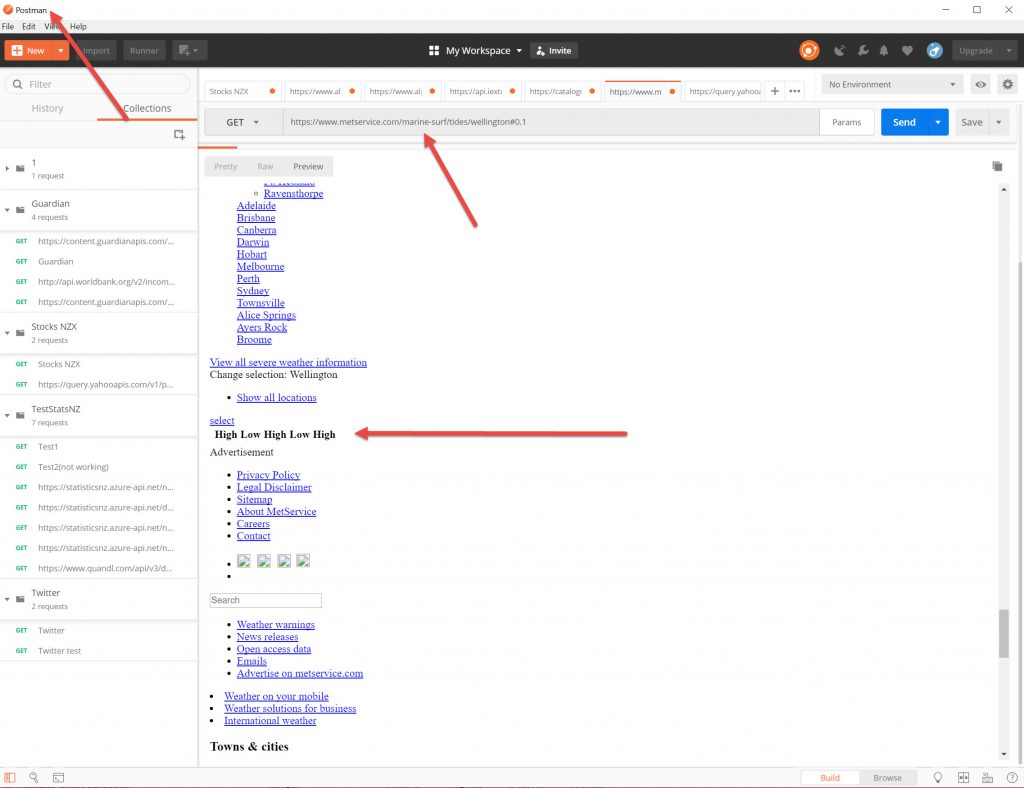Click environment quick look eye icon
Viewport: 1024px width, 788px height.
click(x=981, y=85)
